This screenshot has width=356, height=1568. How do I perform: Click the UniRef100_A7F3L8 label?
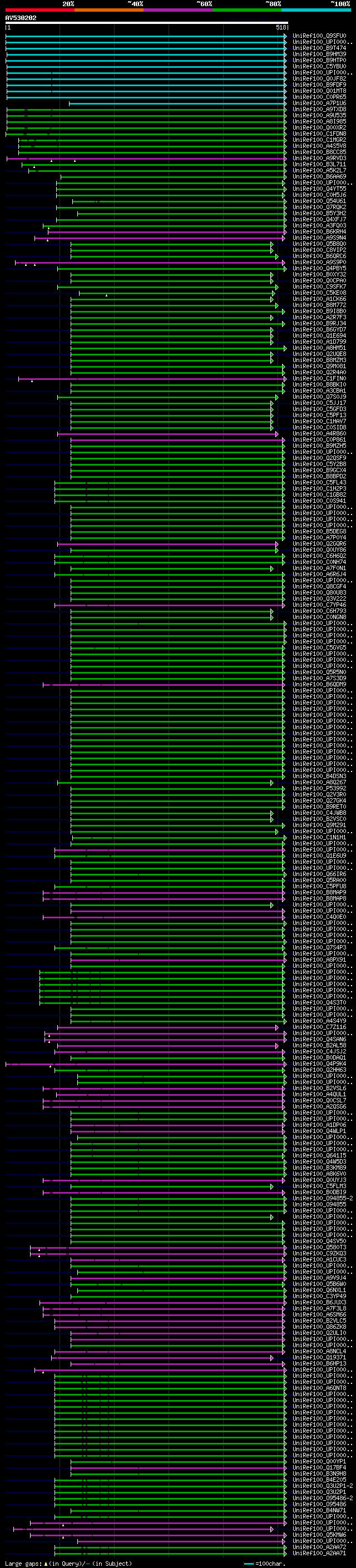pos(319,1308)
